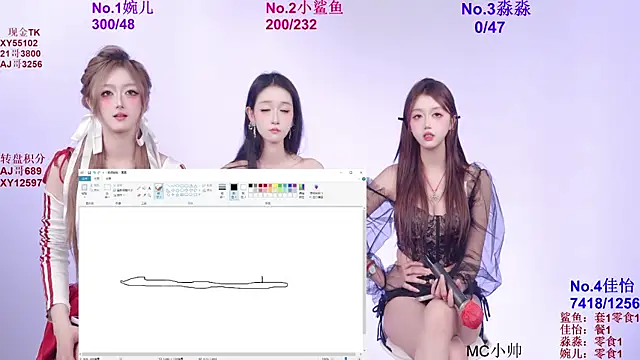
Task: Click the zoom slider handle in status bar
Action: [x=346, y=358]
